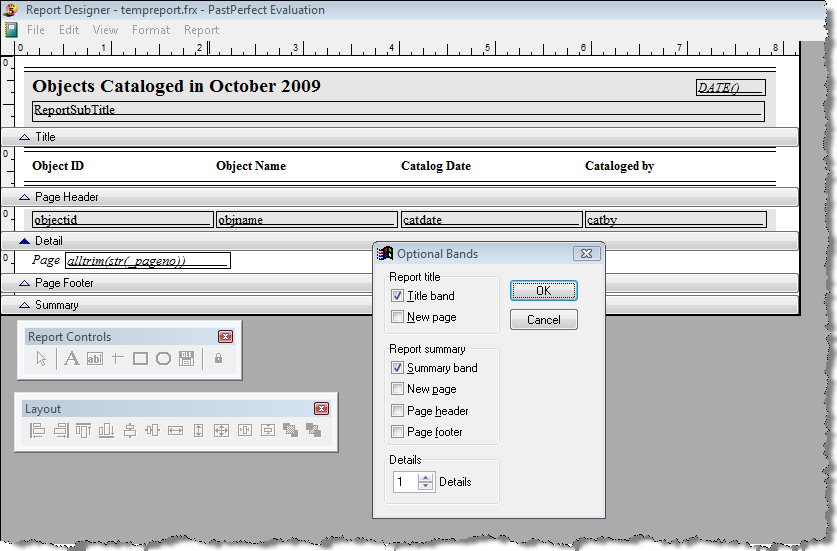Select the 'Object Name' header label
The image size is (837, 551).
click(251, 166)
